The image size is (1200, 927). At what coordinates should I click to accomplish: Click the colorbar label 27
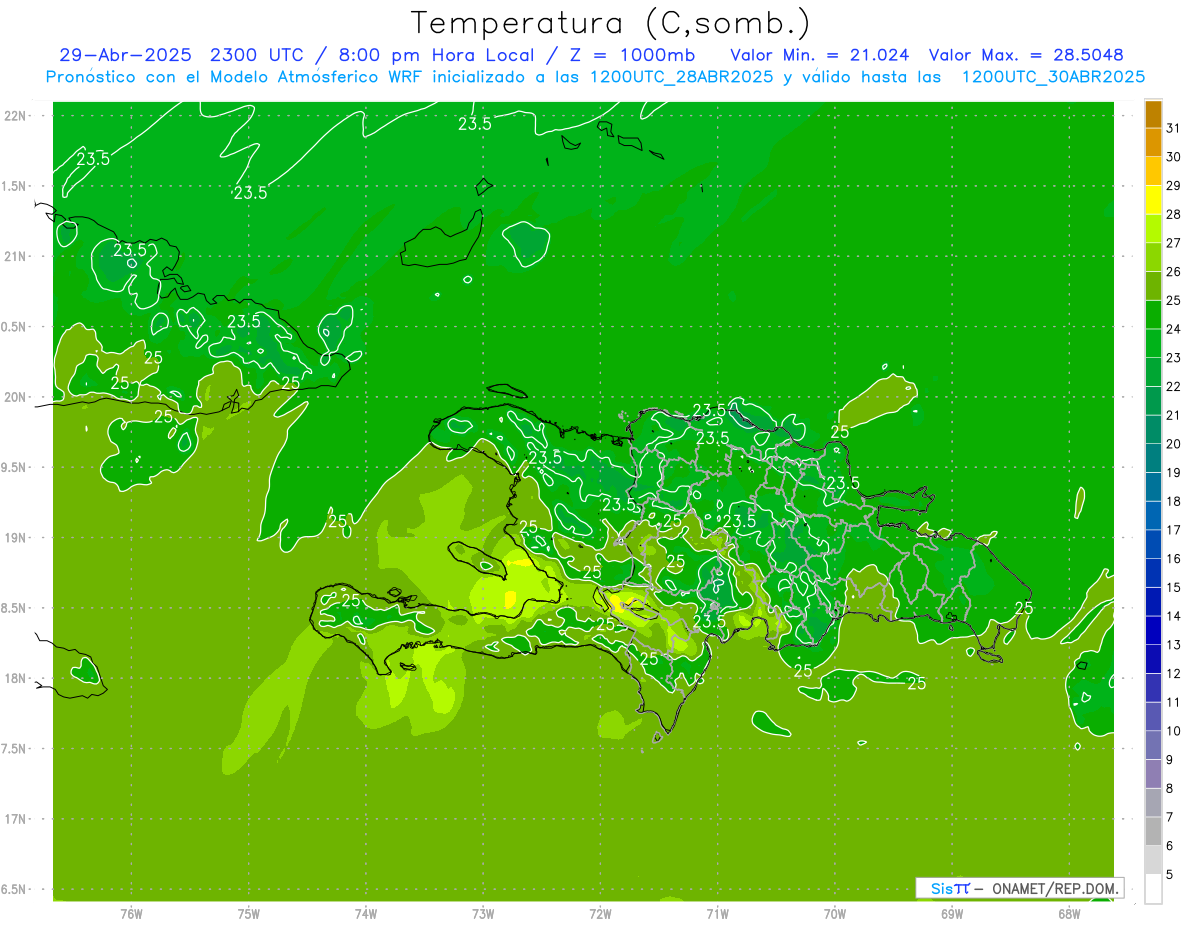pyautogui.click(x=1174, y=243)
